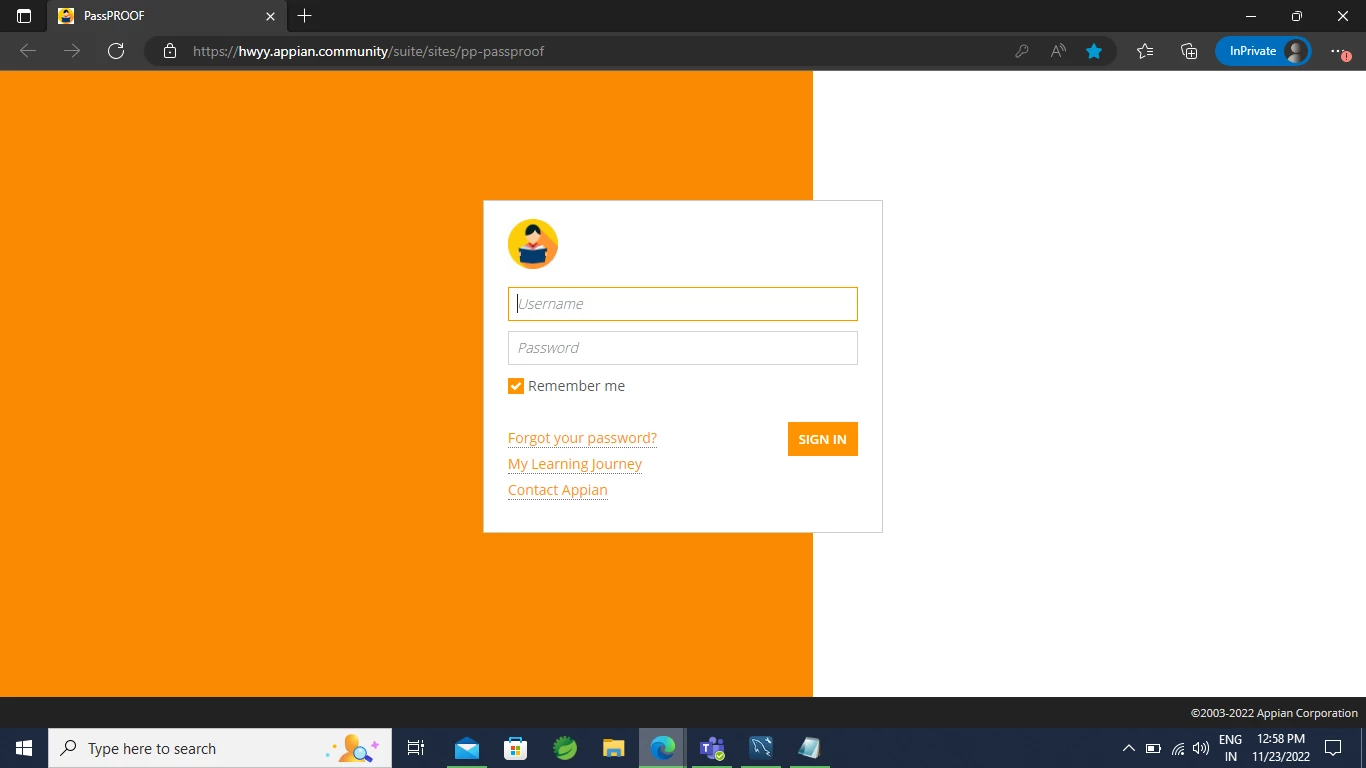Viewport: 1366px width, 768px height.
Task: Open File Explorer from taskbar
Action: 614,748
